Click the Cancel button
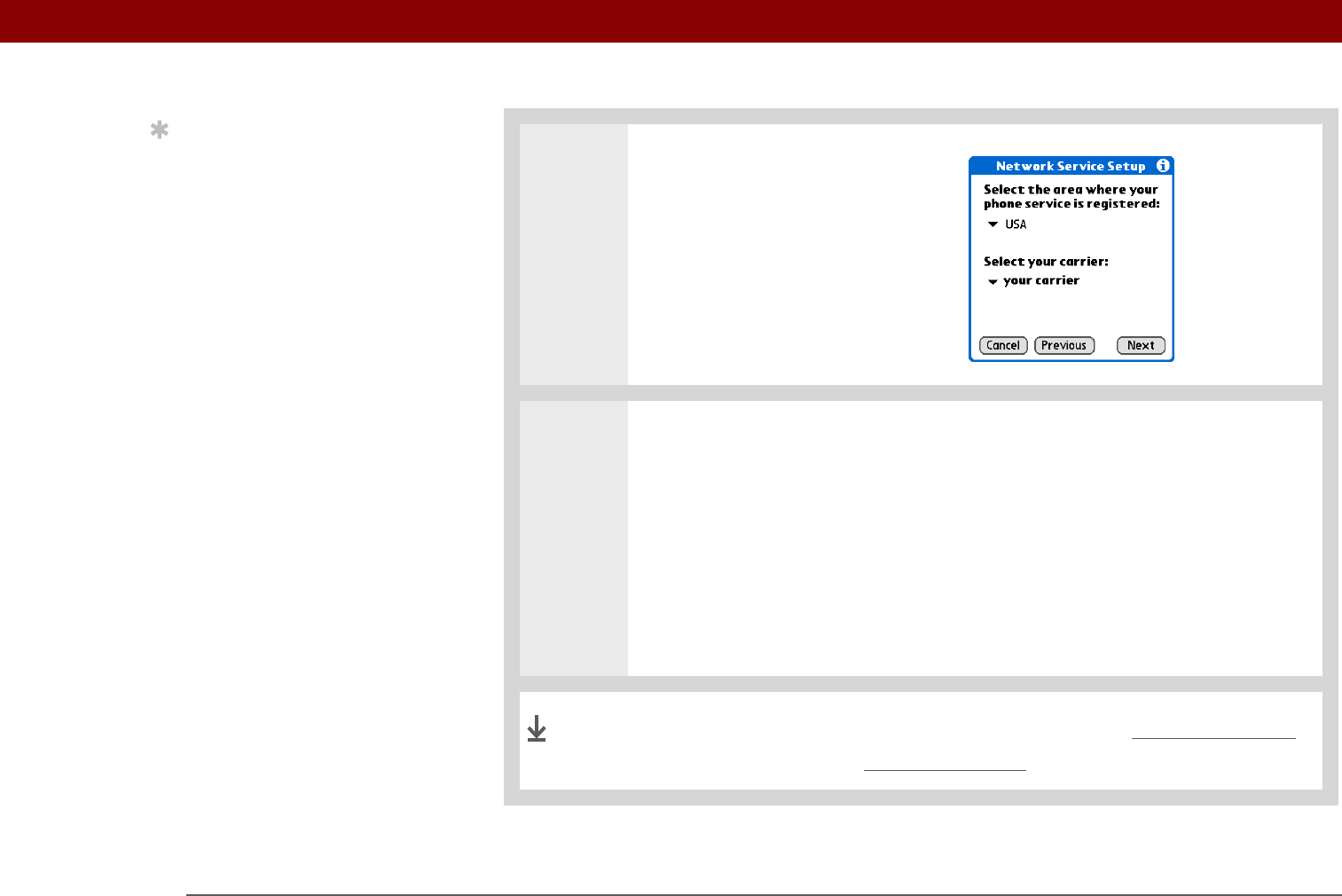This screenshot has height=896, width=1342. pyautogui.click(x=1003, y=346)
